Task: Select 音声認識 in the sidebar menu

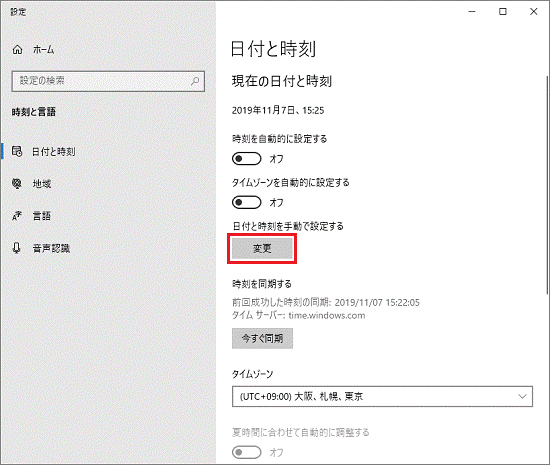Action: (51, 248)
